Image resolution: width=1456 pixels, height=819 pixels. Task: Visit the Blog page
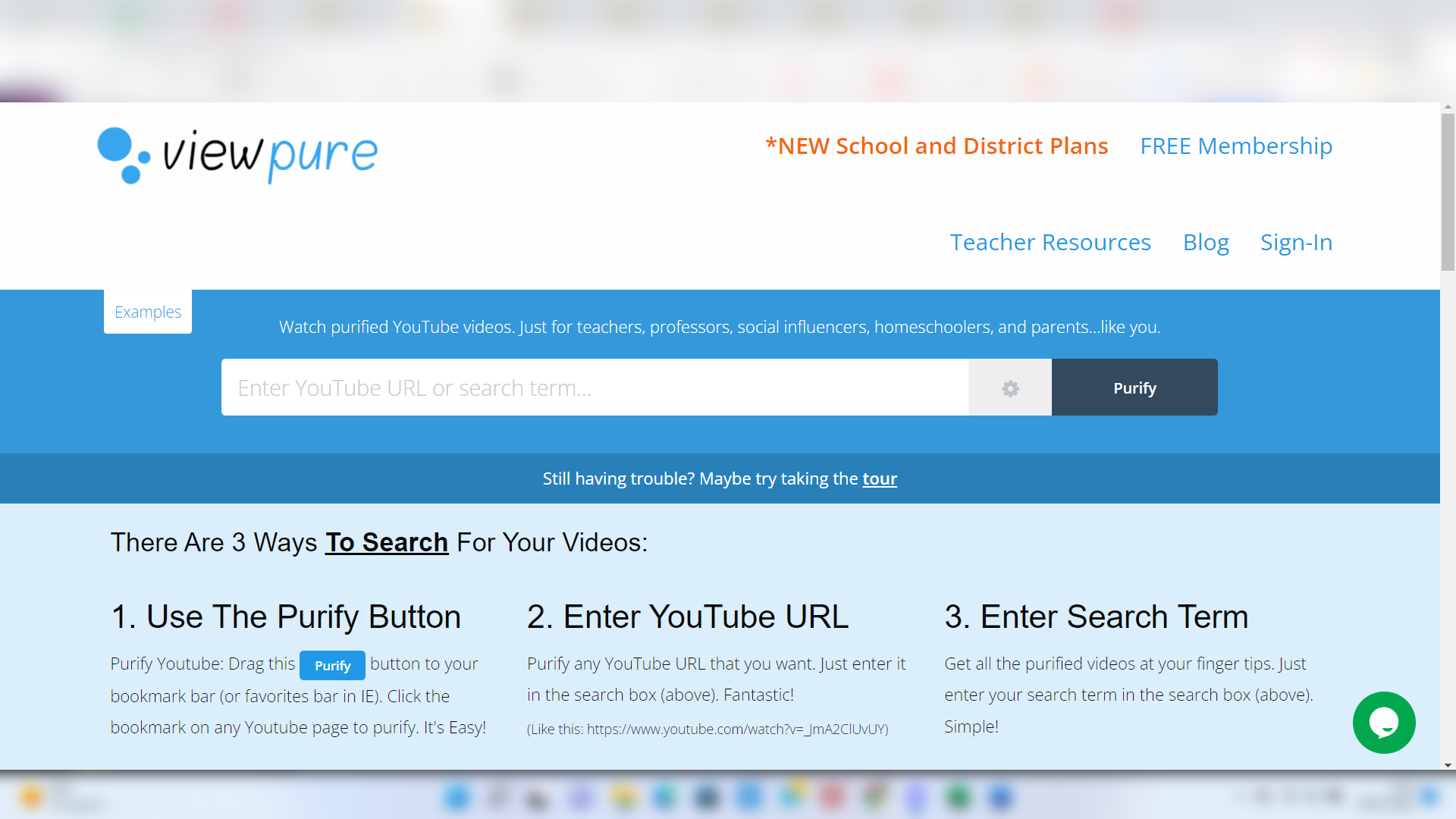(1206, 242)
